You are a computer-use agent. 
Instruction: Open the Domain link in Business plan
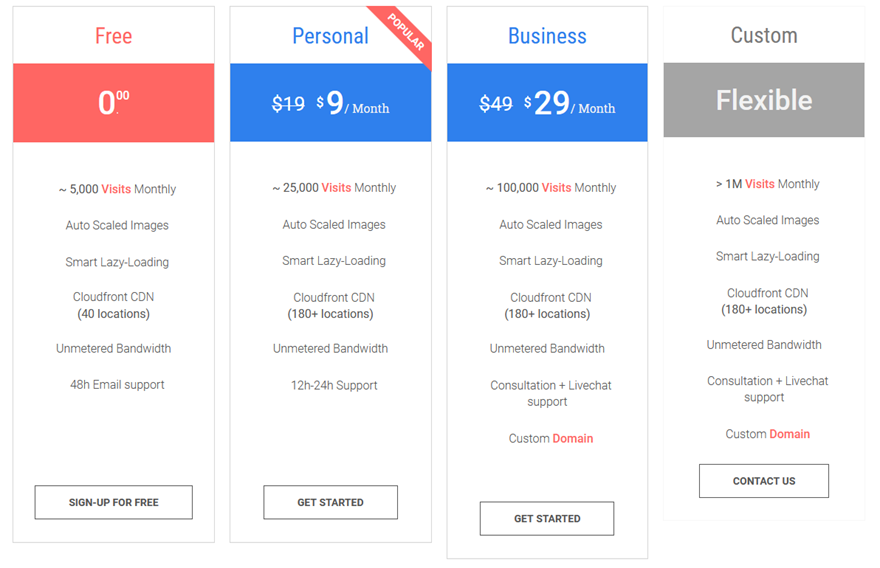point(573,438)
